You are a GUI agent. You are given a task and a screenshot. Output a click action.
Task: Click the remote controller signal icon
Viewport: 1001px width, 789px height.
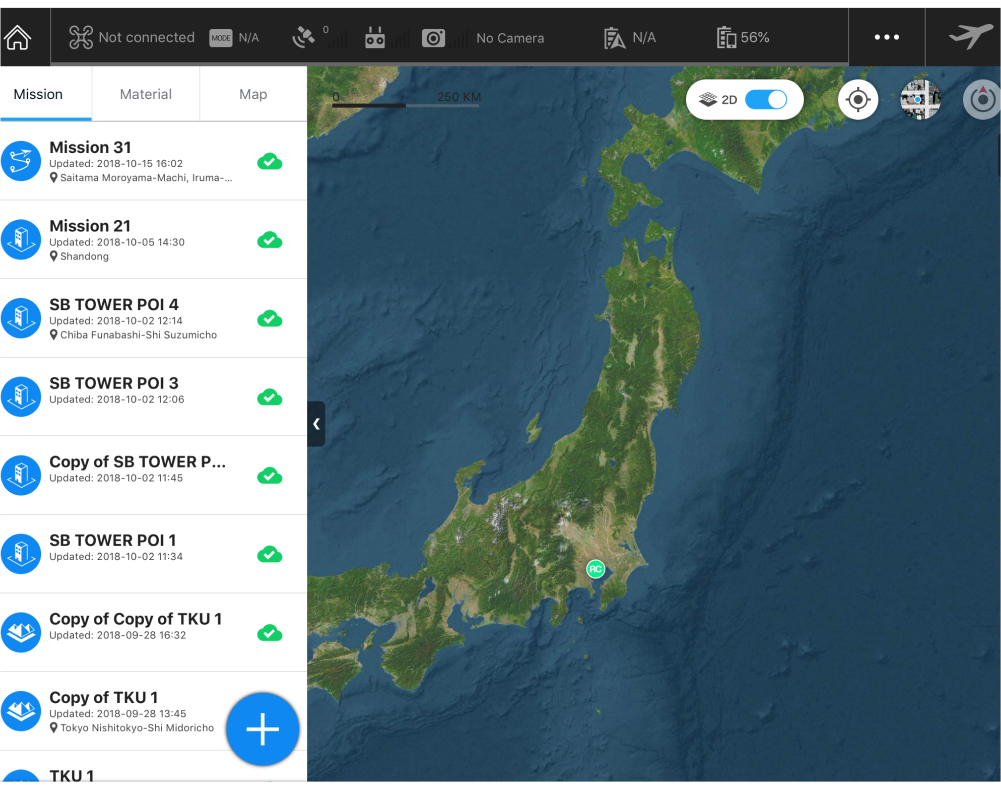click(x=375, y=38)
